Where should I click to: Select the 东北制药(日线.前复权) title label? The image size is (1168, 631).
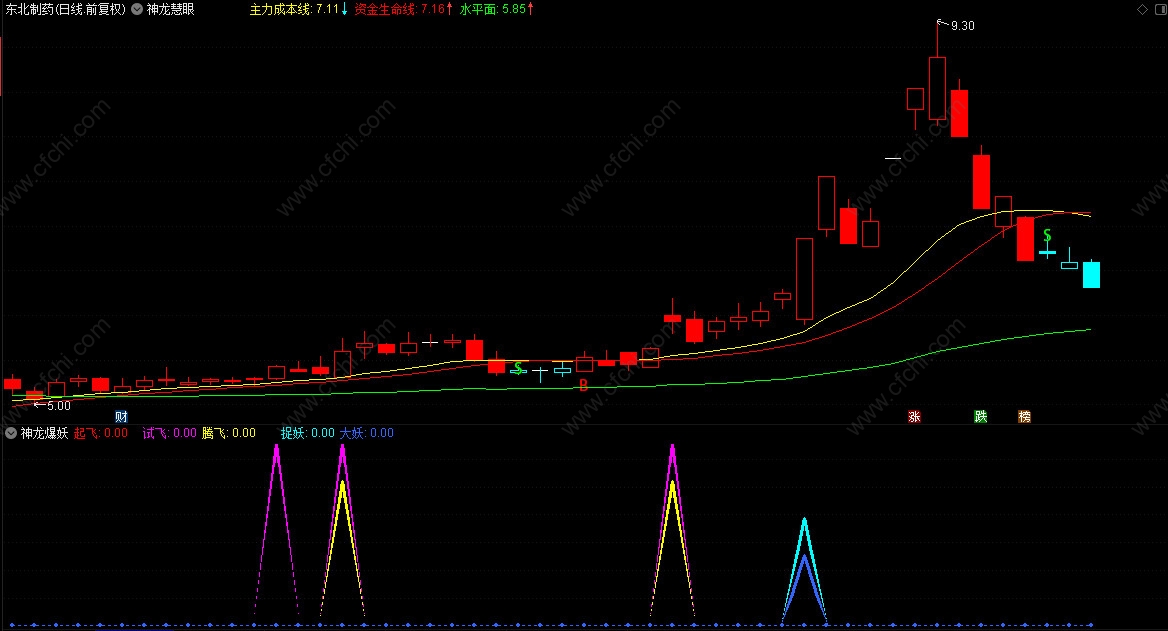pos(66,10)
